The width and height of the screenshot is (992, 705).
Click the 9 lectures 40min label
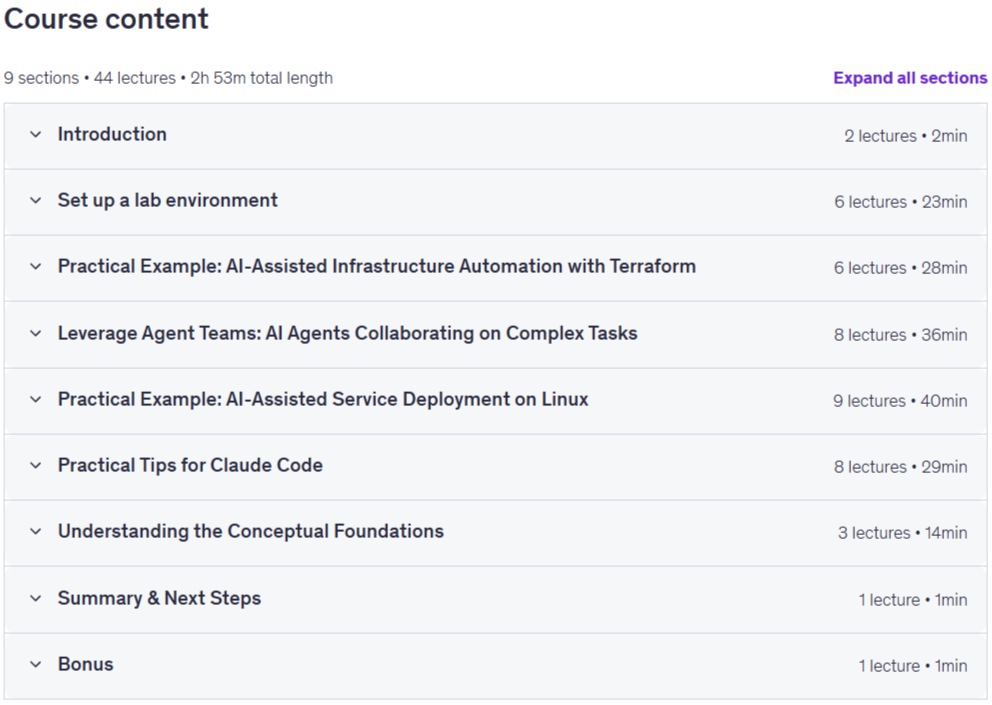tap(900, 401)
